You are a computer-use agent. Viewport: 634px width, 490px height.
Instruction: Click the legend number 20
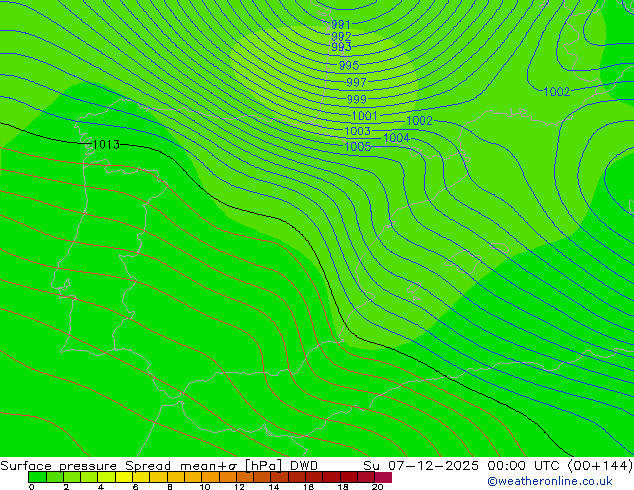click(378, 487)
